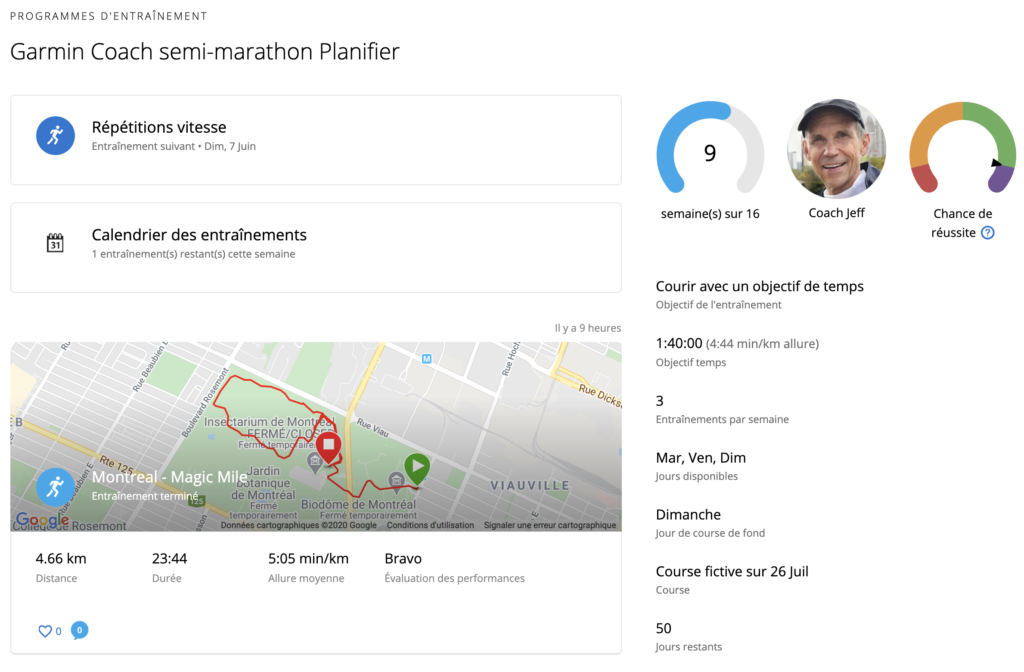The image size is (1024, 672).
Task: Click the 23:44 duration value
Action: coord(169,558)
